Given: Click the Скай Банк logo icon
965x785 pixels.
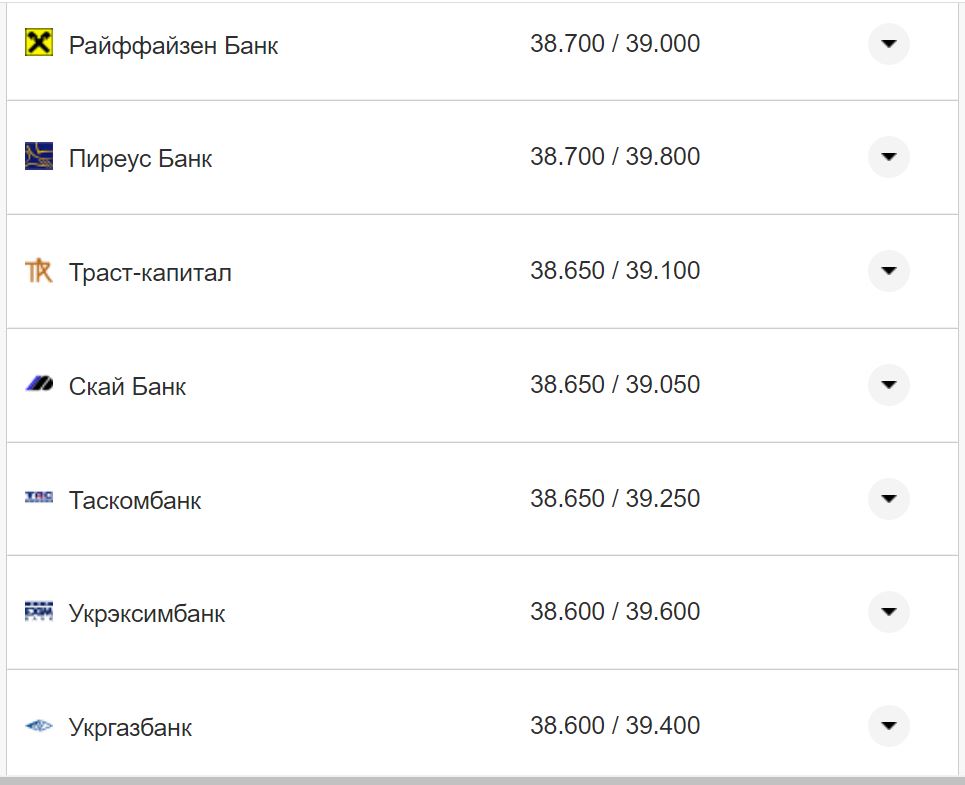Looking at the screenshot, I should 37,384.
